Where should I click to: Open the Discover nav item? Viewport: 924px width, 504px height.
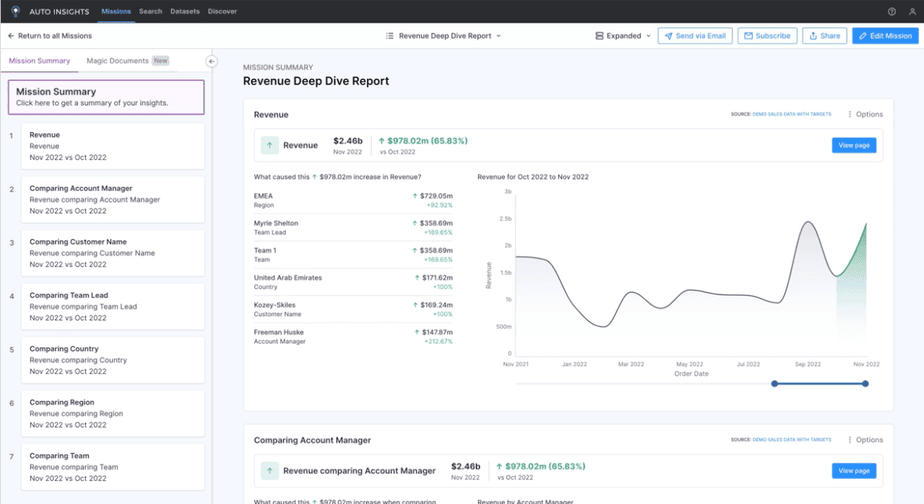click(x=222, y=11)
